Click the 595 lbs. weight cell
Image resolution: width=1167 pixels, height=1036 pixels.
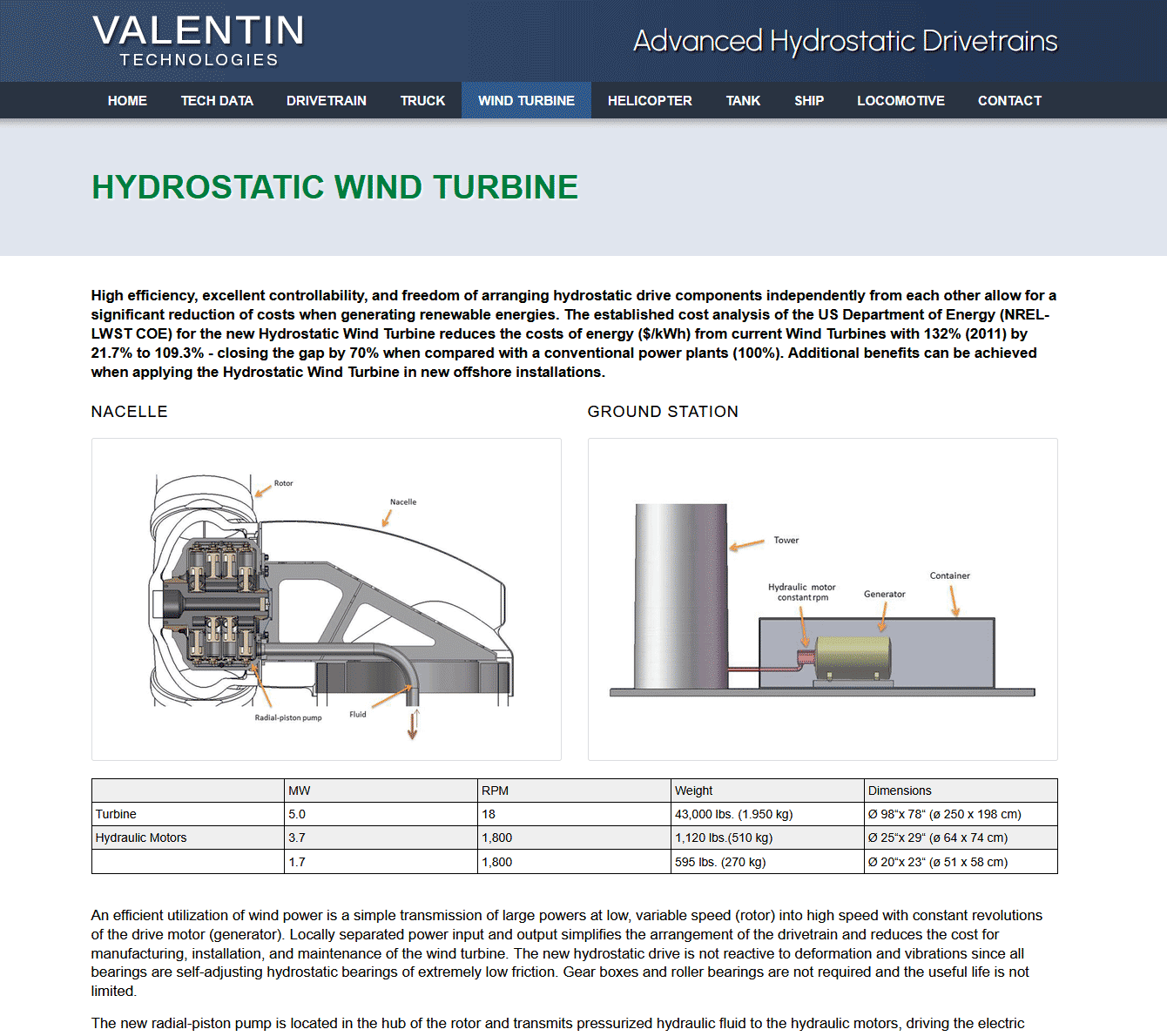click(x=768, y=862)
